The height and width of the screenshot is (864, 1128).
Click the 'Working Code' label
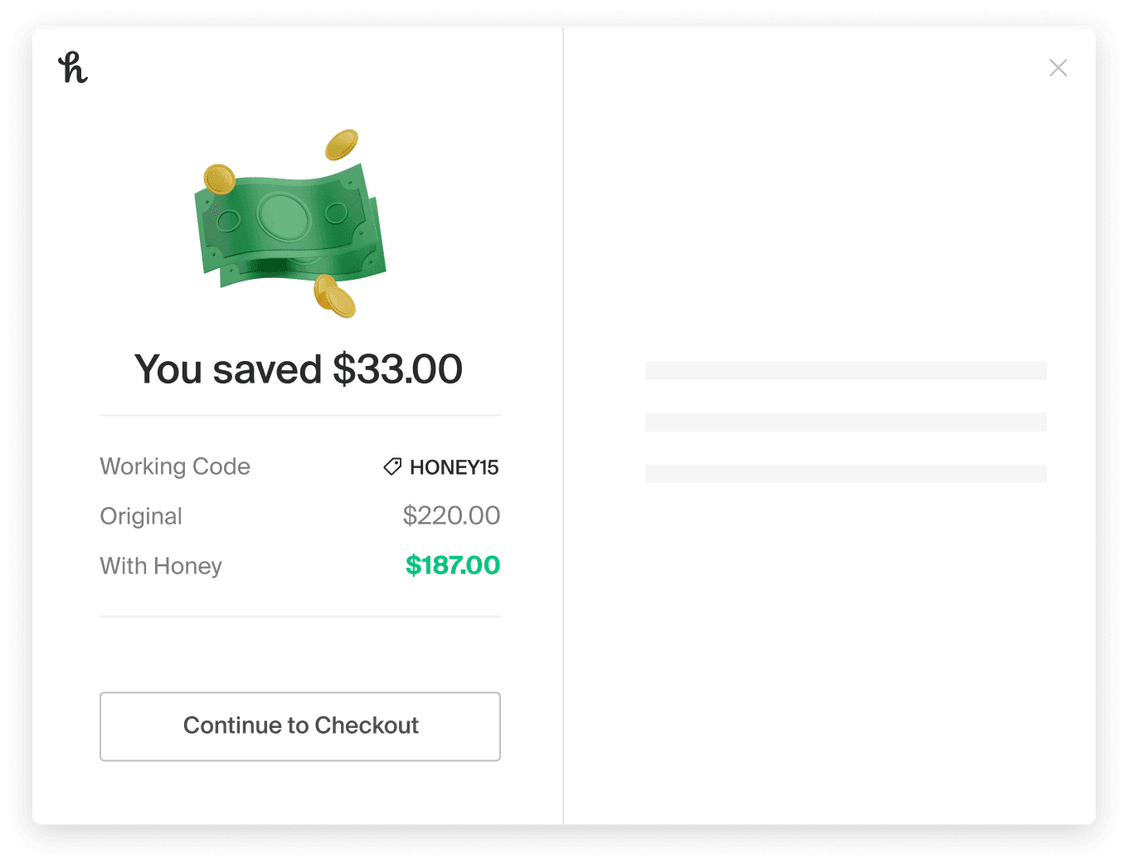click(175, 467)
